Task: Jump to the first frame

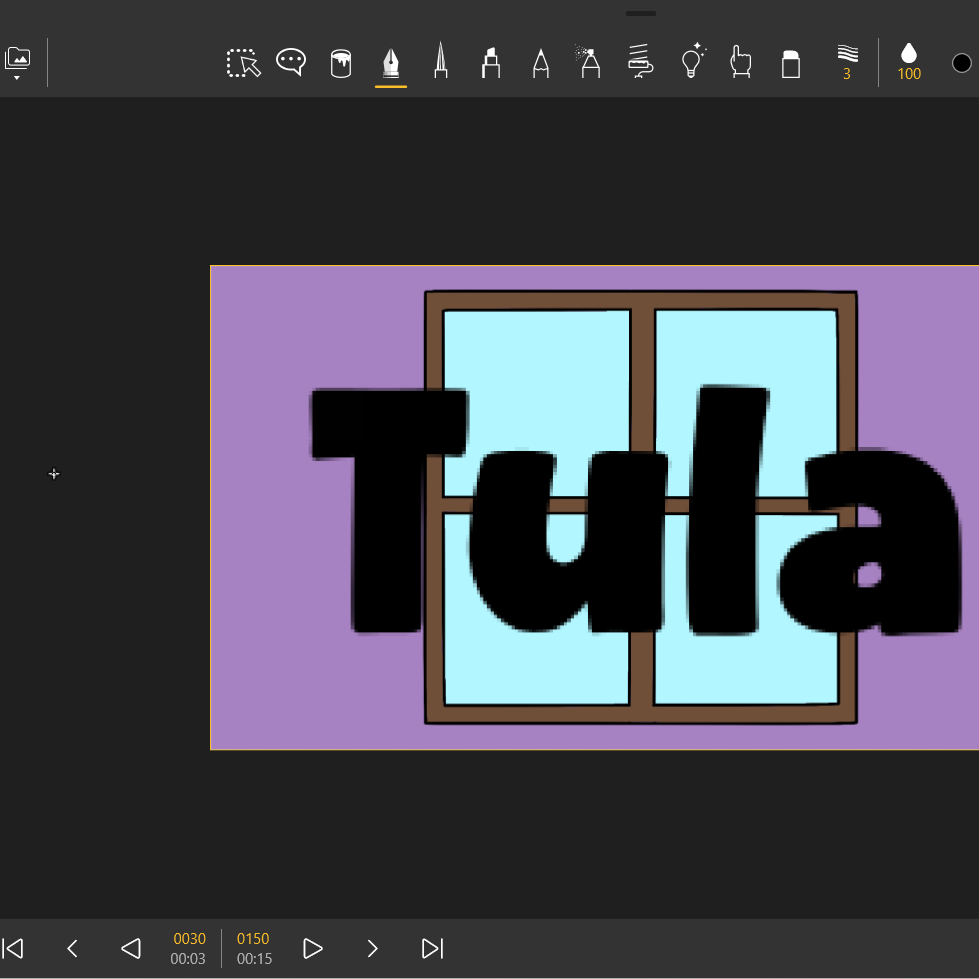Action: (x=13, y=948)
